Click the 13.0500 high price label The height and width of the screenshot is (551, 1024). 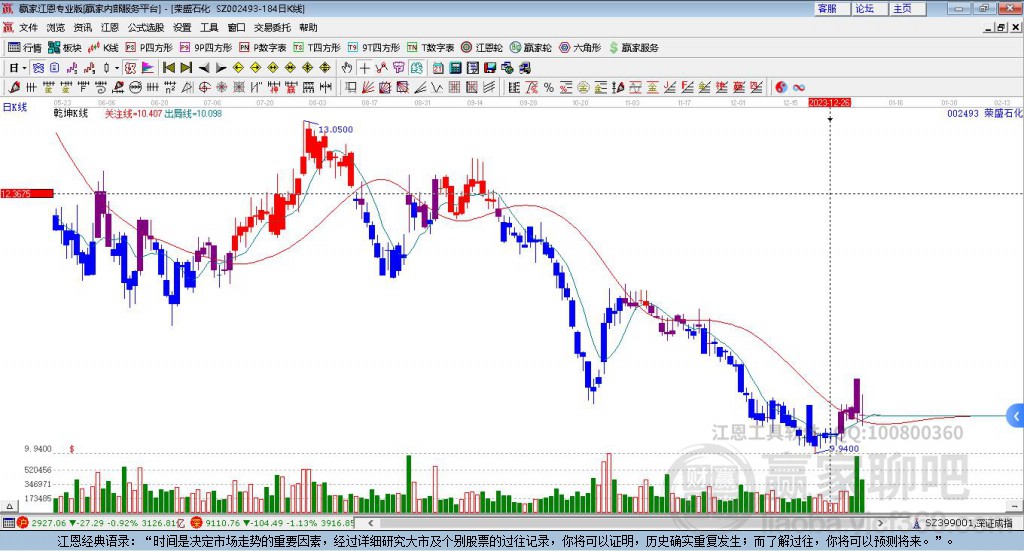pos(336,129)
